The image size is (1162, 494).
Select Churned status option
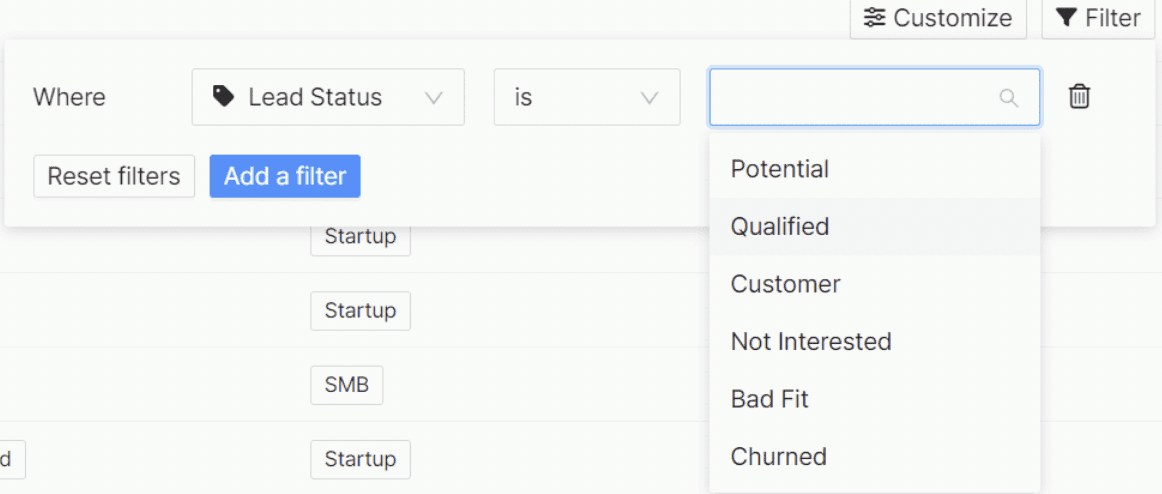pos(778,457)
